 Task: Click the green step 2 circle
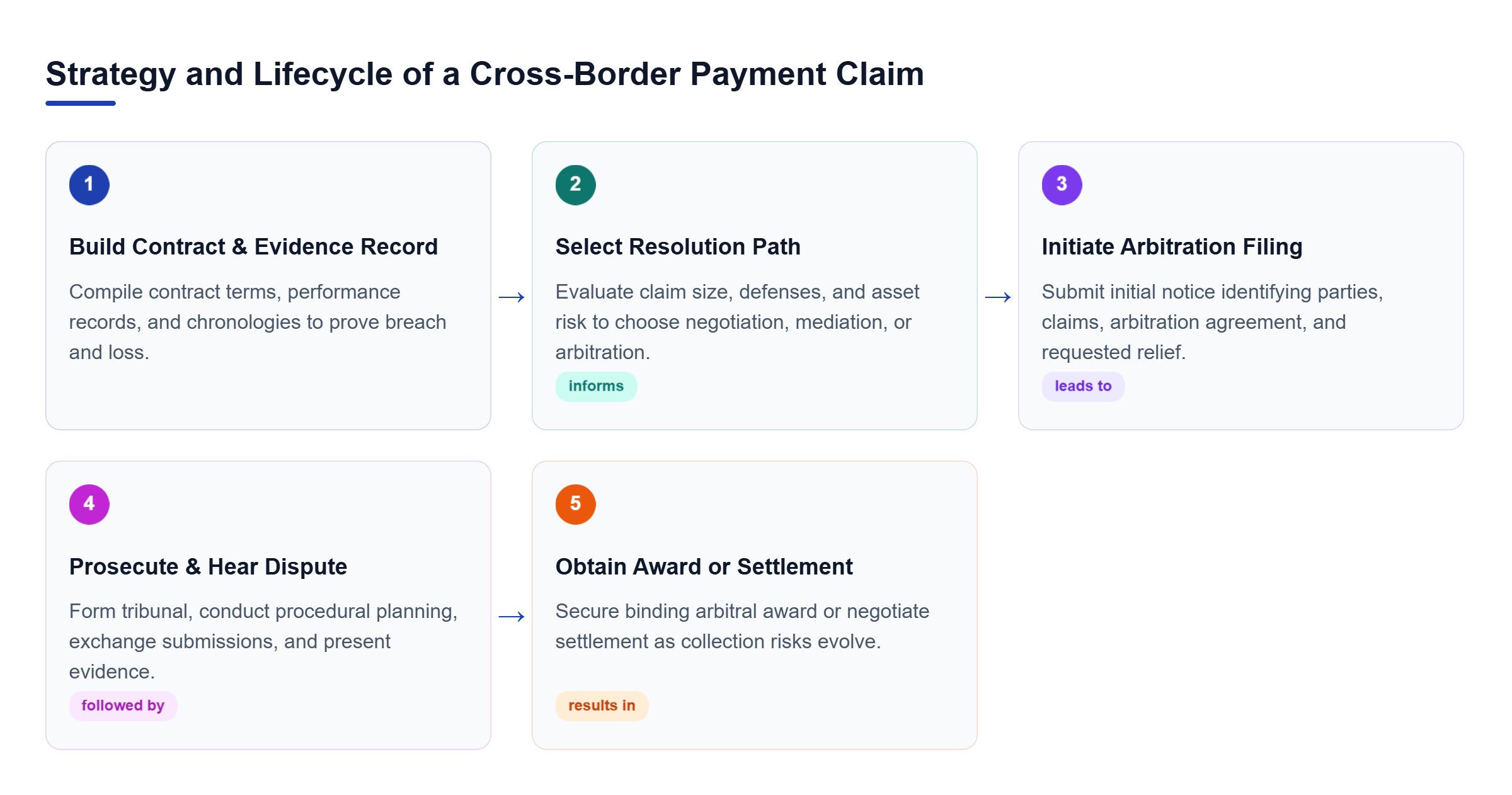click(x=575, y=185)
